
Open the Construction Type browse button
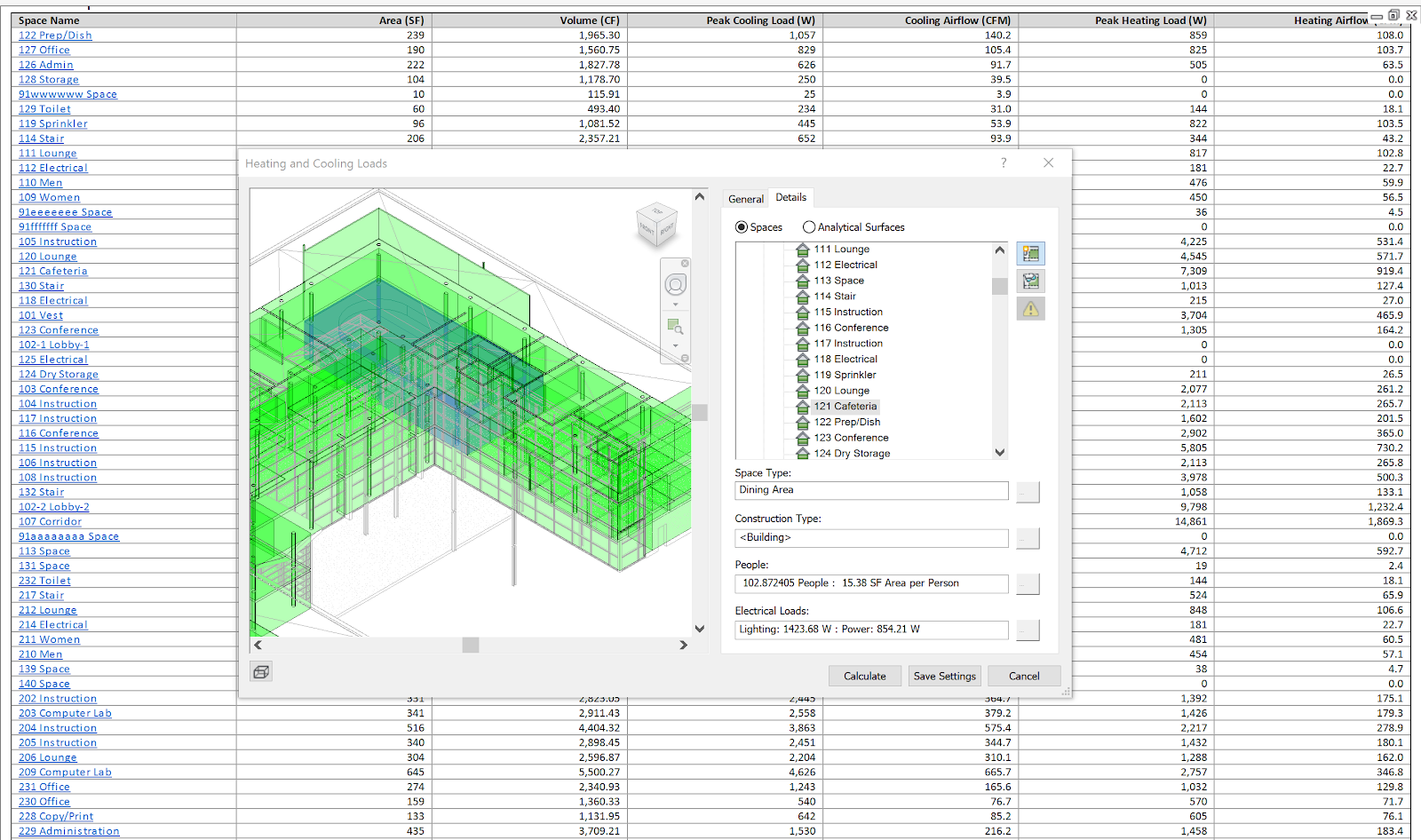point(1028,538)
